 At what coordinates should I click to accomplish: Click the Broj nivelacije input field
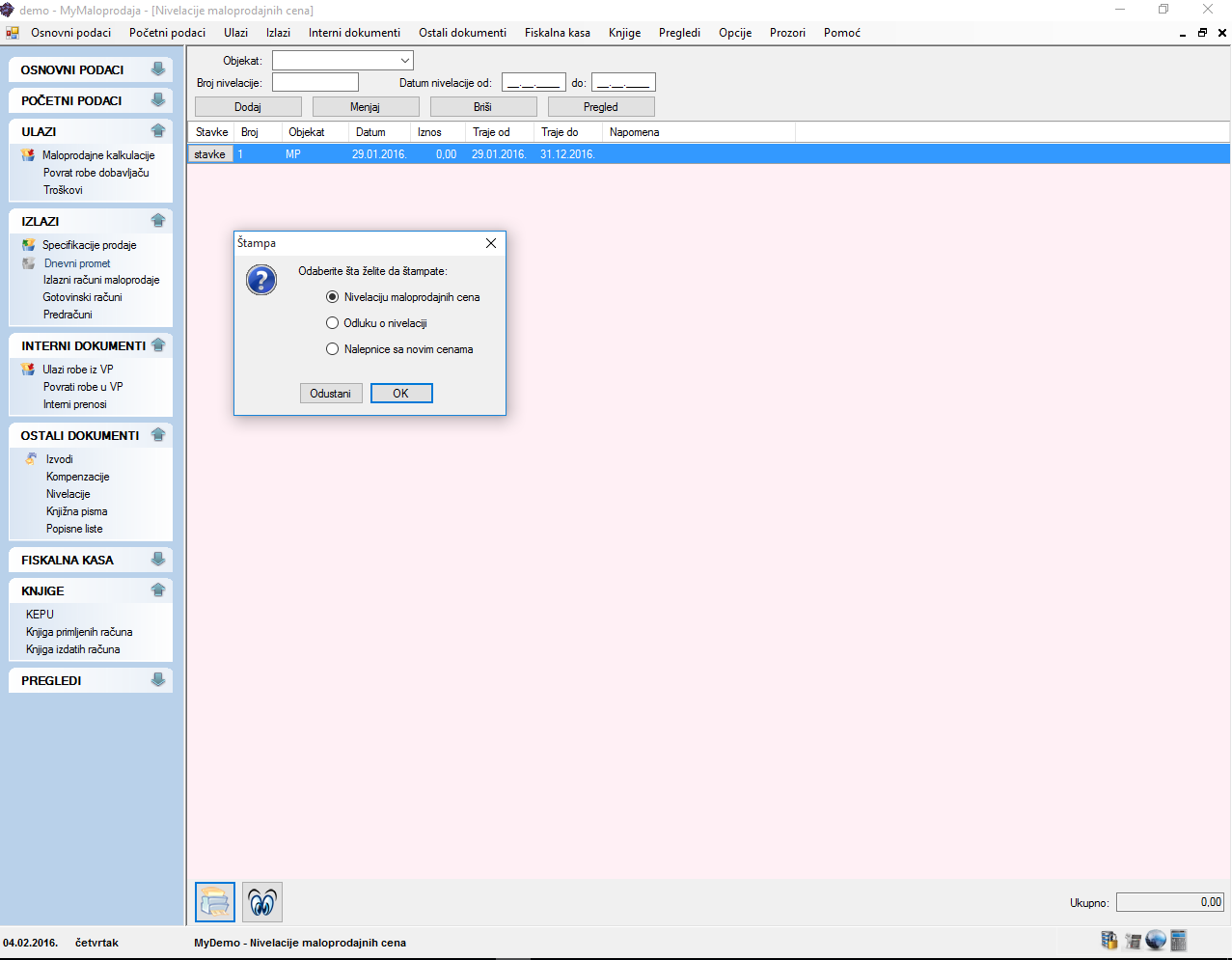315,83
